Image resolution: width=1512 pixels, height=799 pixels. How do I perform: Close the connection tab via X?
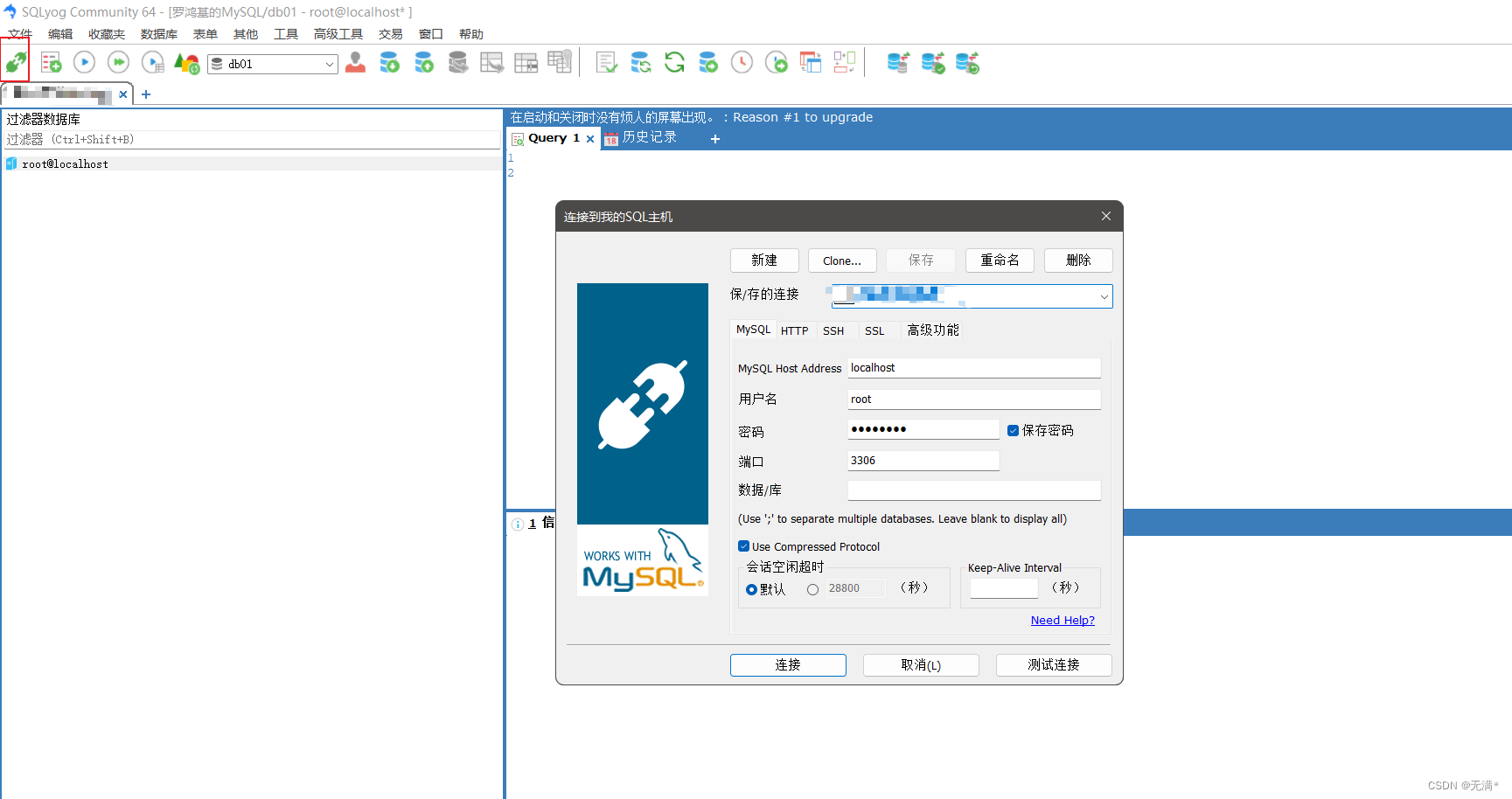click(123, 94)
